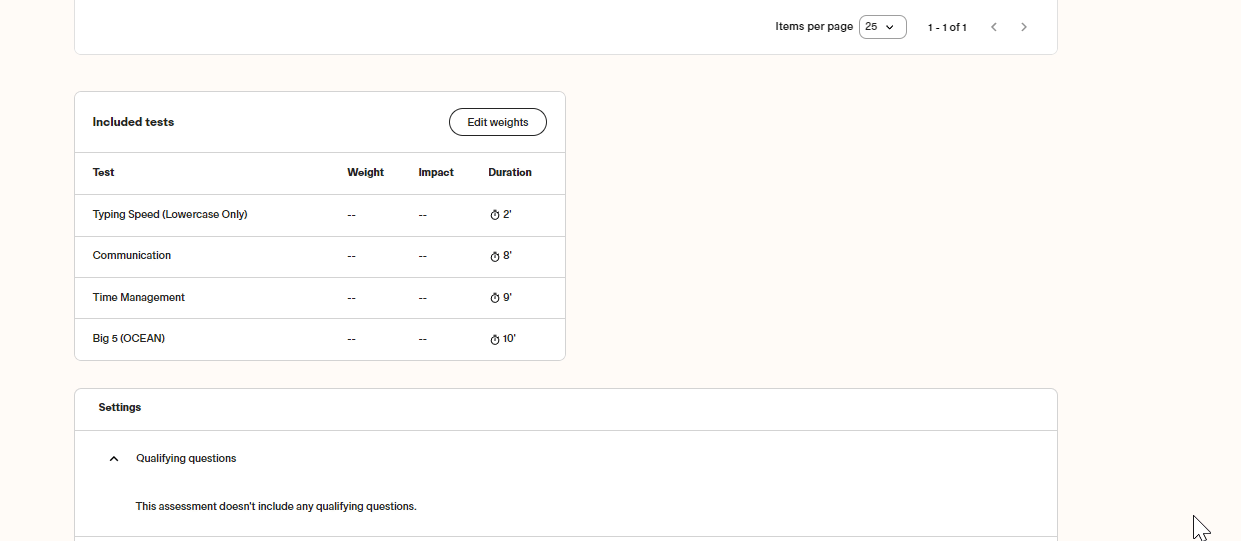Open the Time Management test

139,297
